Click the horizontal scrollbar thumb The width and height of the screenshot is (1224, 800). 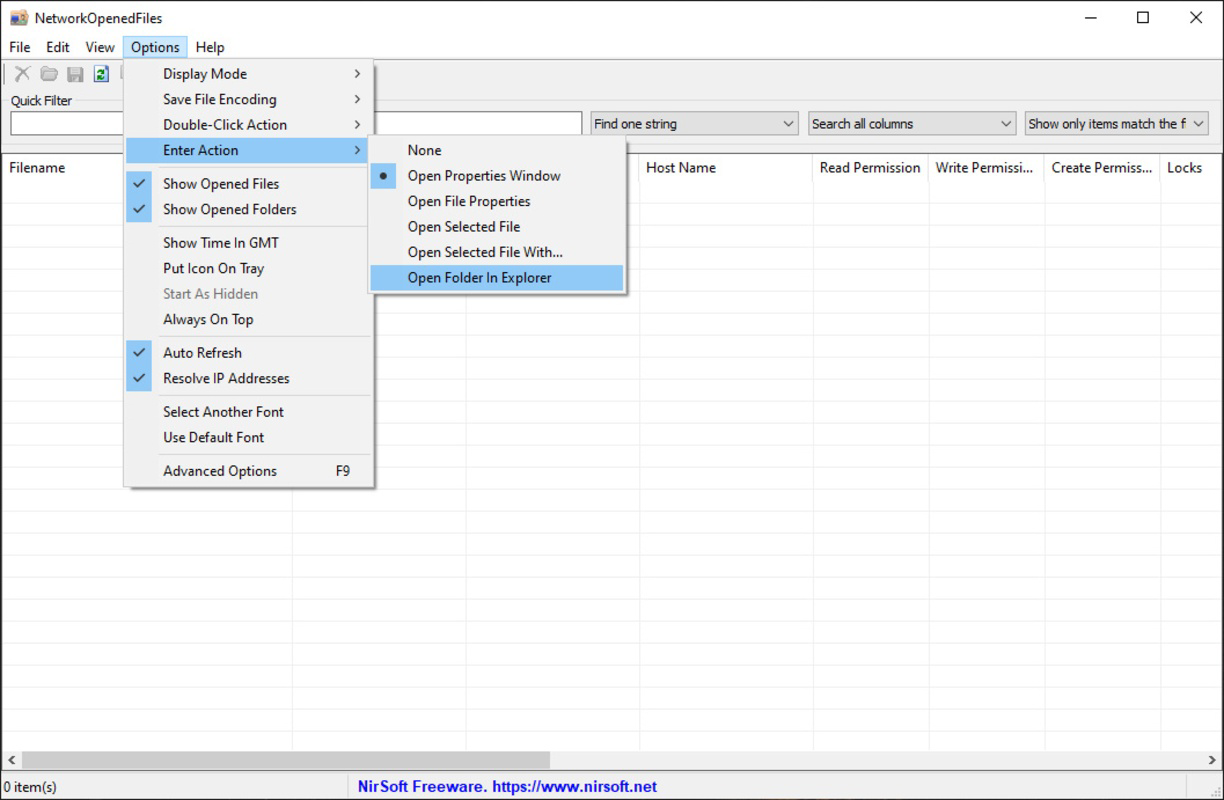tap(285, 760)
